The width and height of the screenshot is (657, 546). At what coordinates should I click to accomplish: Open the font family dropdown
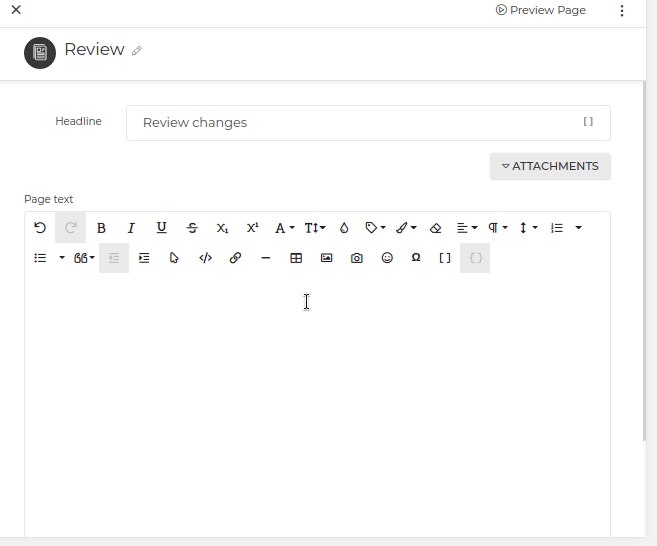tap(284, 228)
